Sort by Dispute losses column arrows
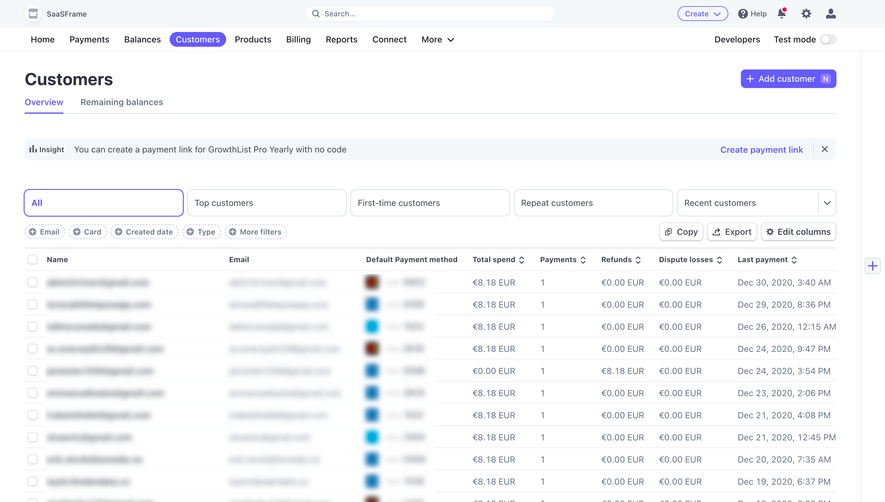The width and height of the screenshot is (885, 502). click(x=720, y=260)
